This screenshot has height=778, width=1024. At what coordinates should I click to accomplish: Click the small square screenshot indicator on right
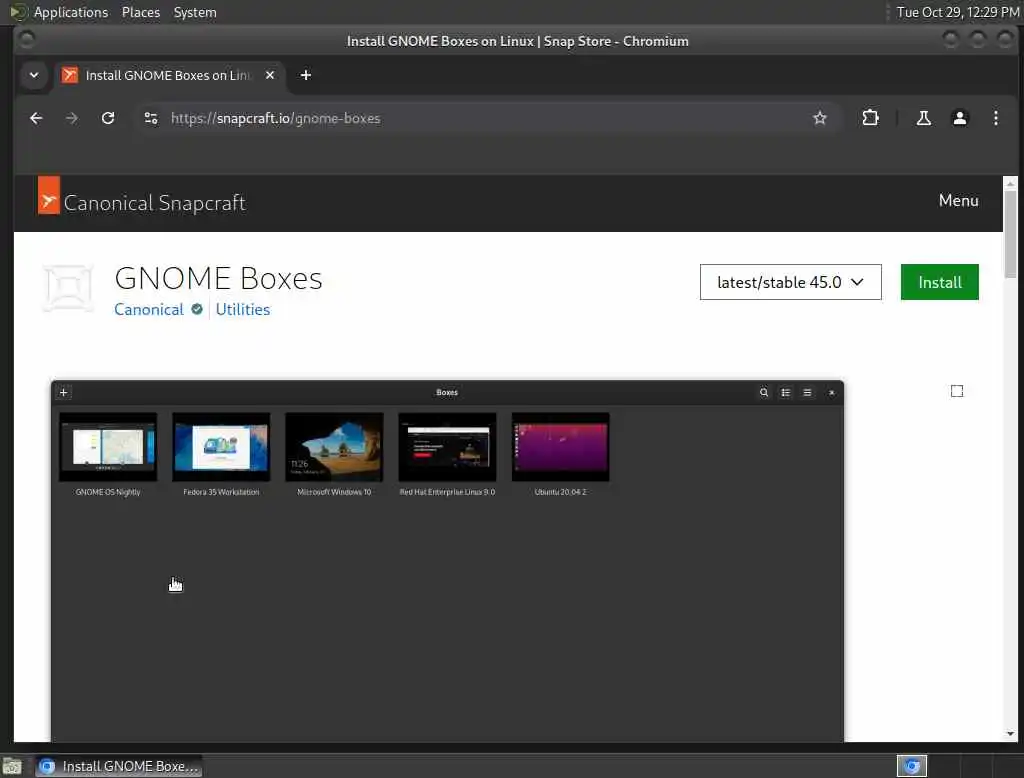point(957,391)
